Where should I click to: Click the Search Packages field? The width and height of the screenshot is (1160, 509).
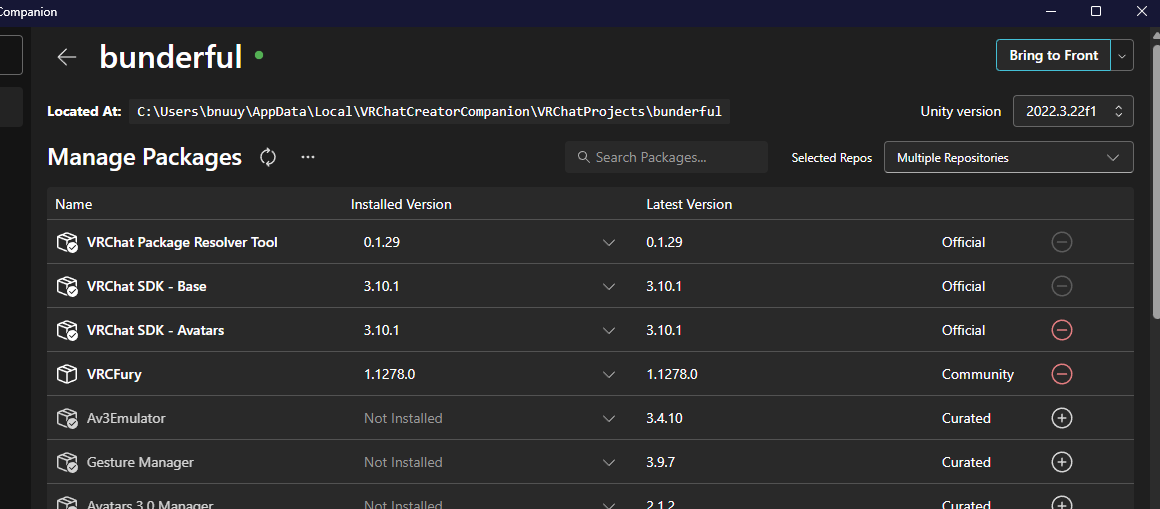[x=667, y=158]
